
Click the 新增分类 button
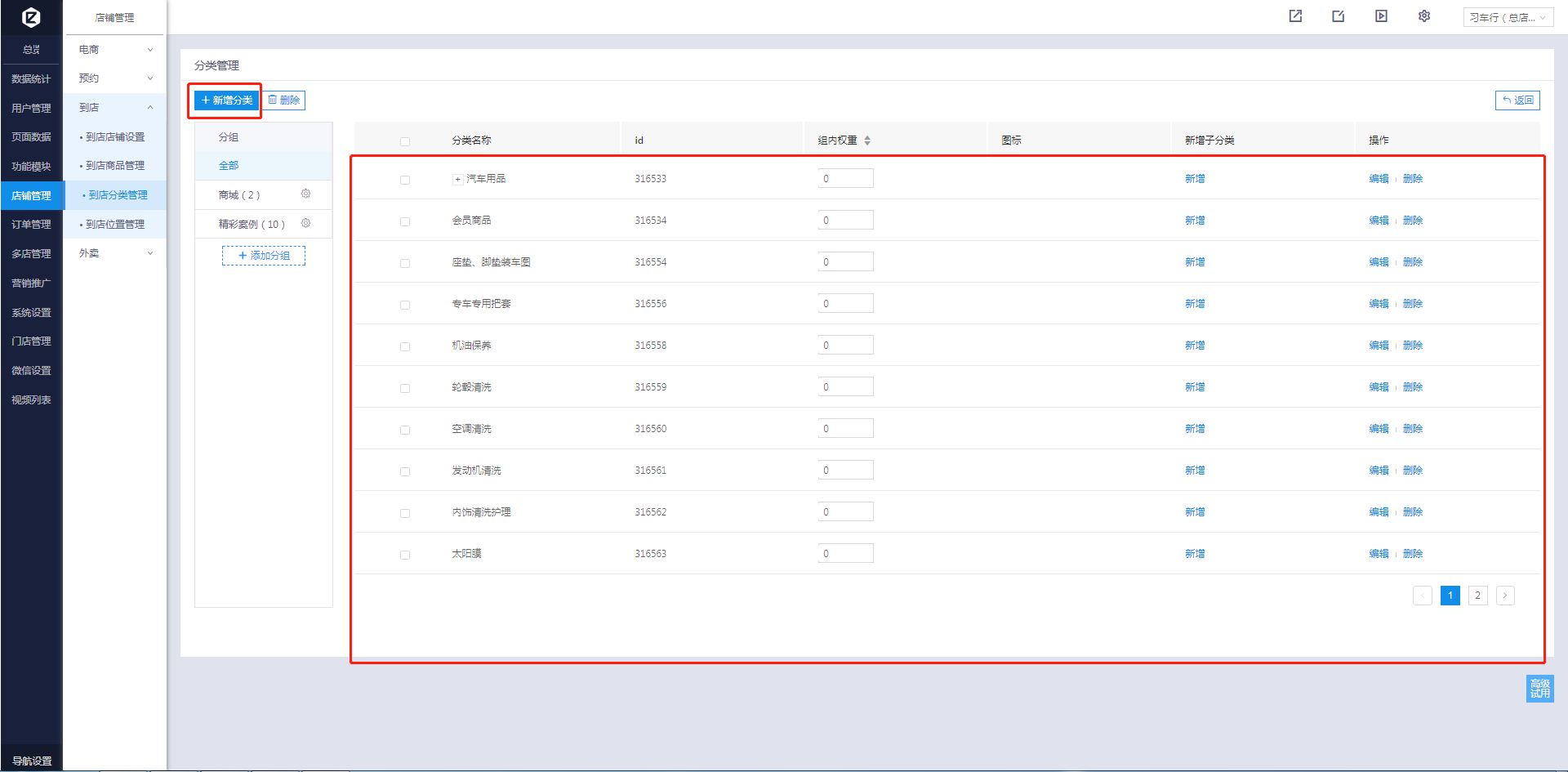click(x=226, y=100)
